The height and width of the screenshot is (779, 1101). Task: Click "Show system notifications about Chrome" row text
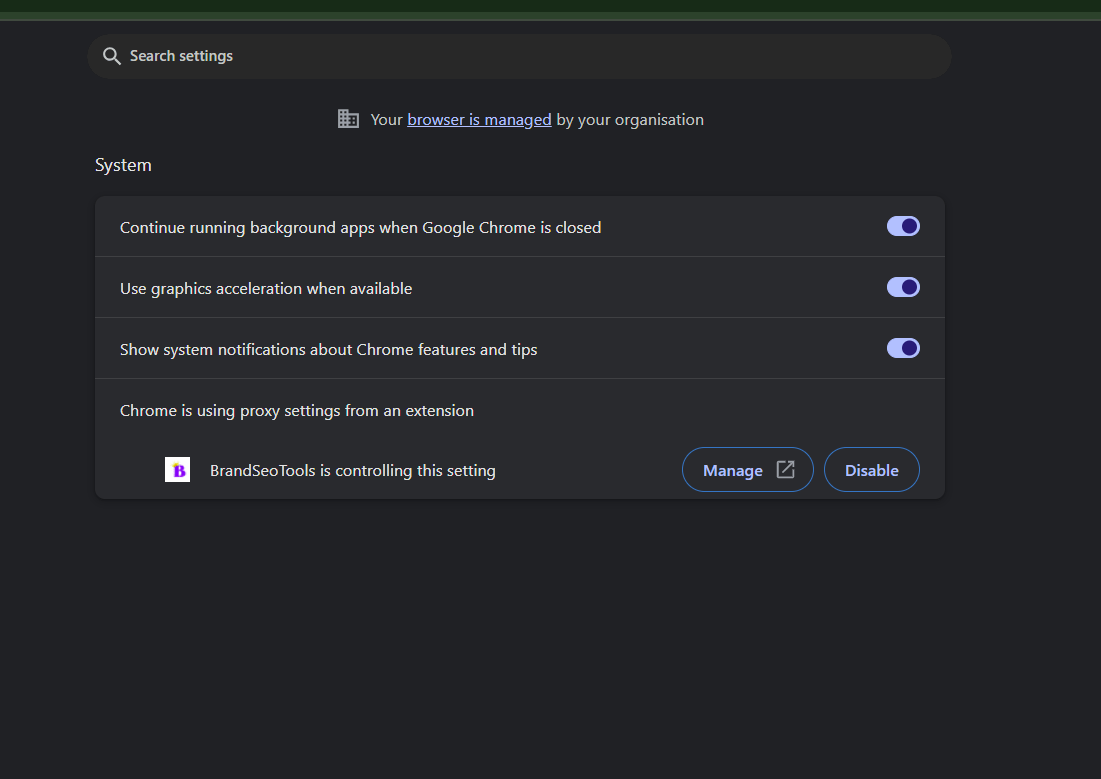coord(328,350)
